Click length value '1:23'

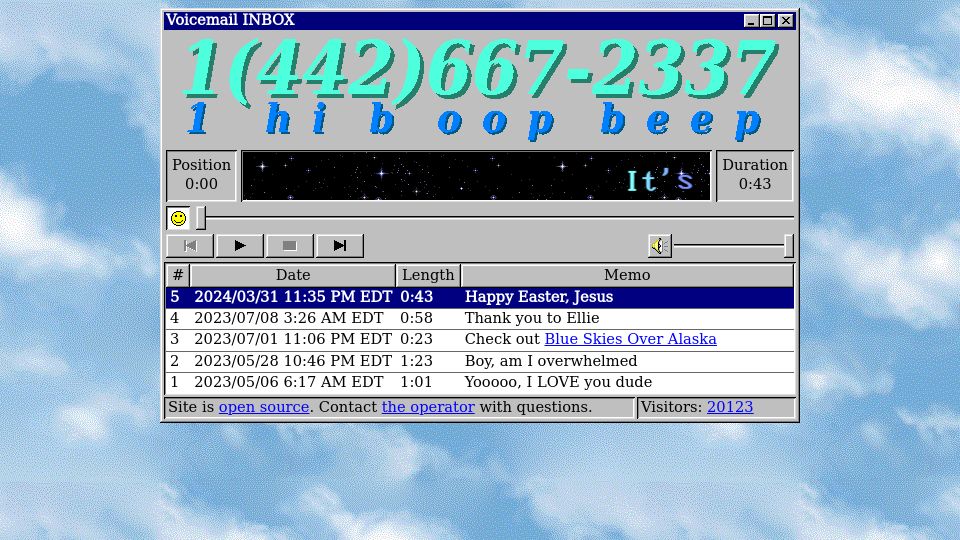(x=416, y=361)
